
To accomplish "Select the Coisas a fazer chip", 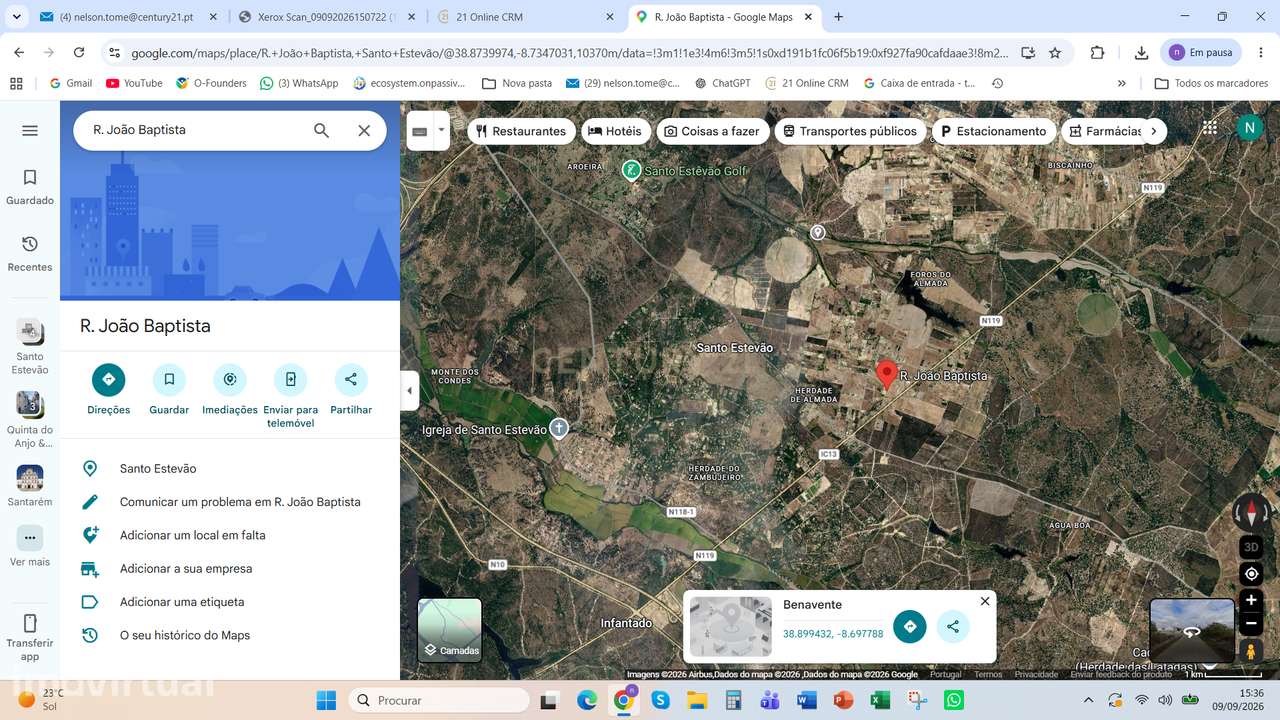I will [712, 131].
